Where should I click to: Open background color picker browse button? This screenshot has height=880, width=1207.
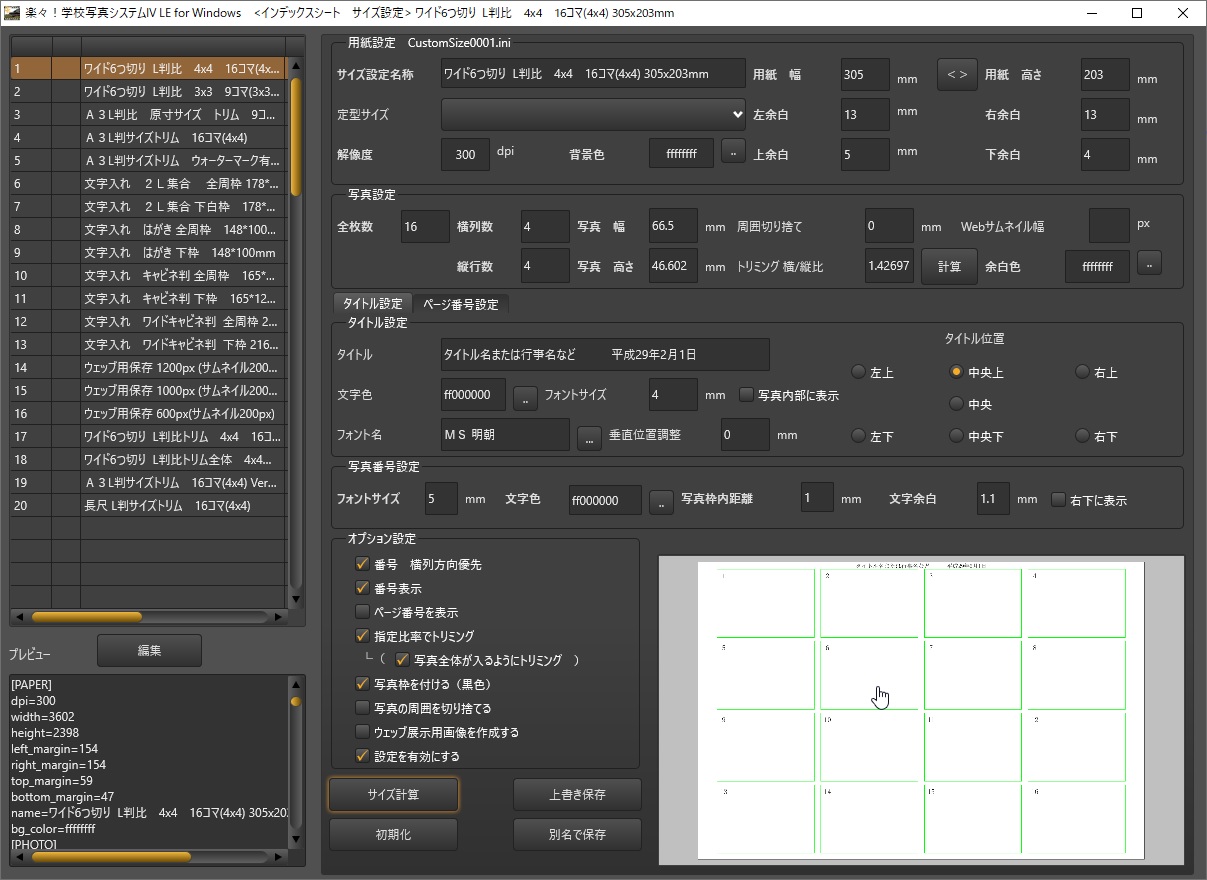pos(733,153)
